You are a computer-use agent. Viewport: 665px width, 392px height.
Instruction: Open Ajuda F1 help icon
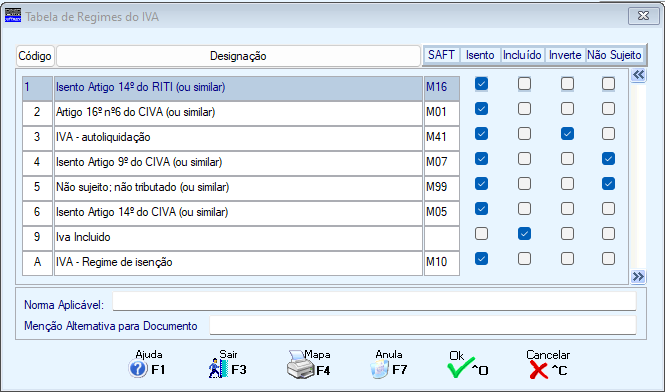click(x=138, y=369)
